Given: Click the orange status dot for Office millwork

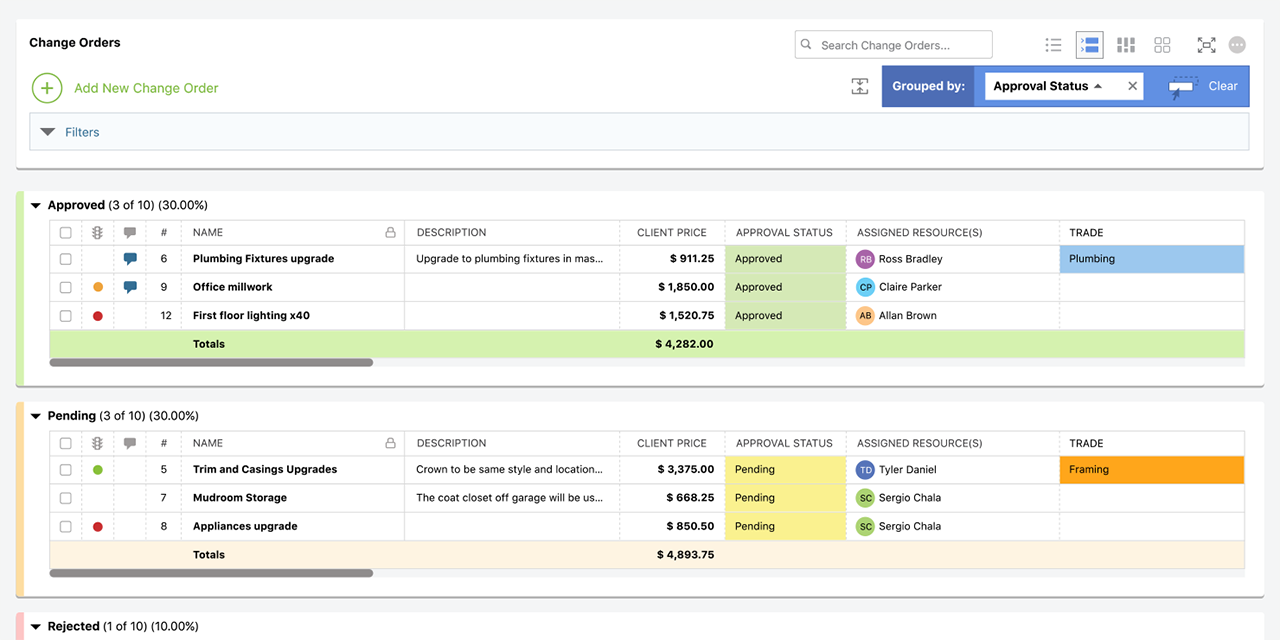Looking at the screenshot, I should point(98,287).
